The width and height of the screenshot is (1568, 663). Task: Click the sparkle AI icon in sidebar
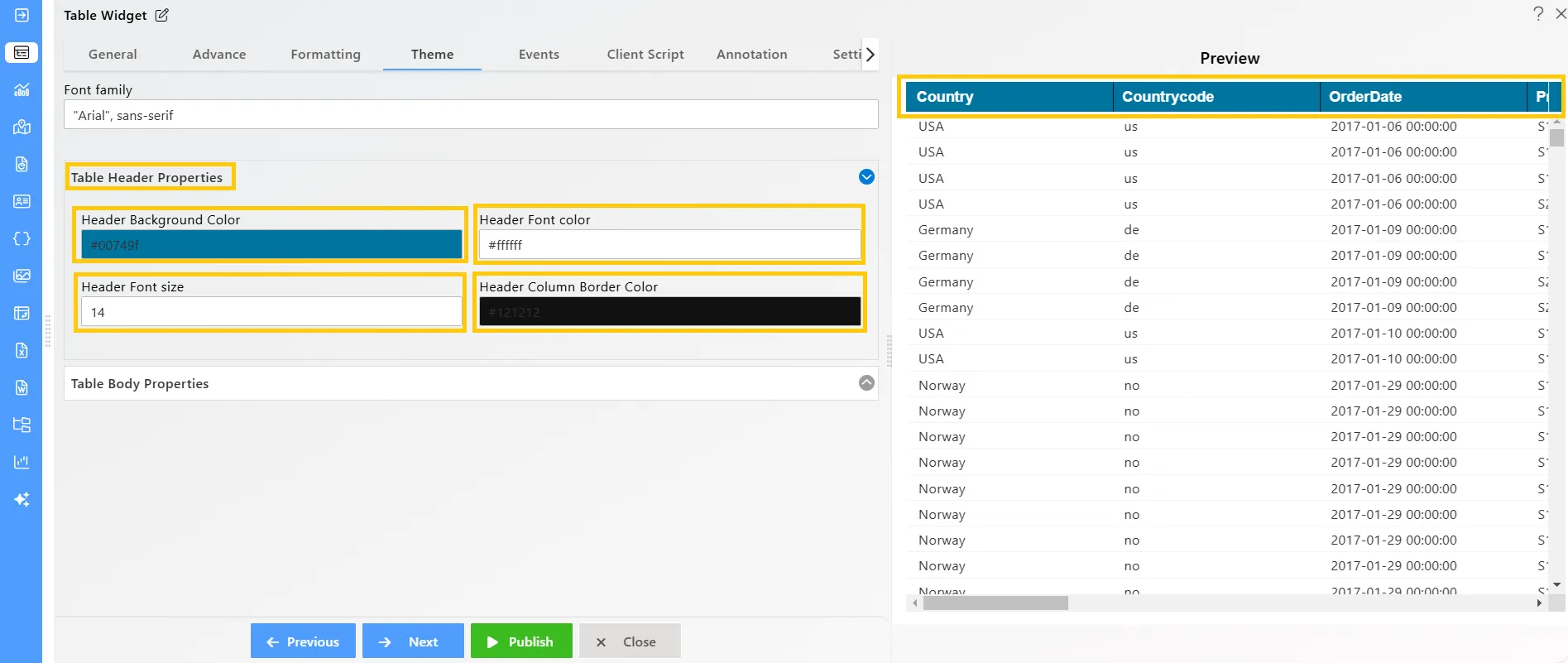click(x=22, y=499)
